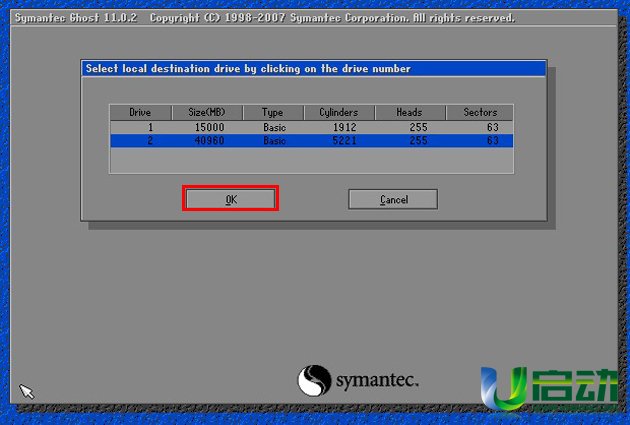Click the Sectors column header
The height and width of the screenshot is (425, 630).
480,112
